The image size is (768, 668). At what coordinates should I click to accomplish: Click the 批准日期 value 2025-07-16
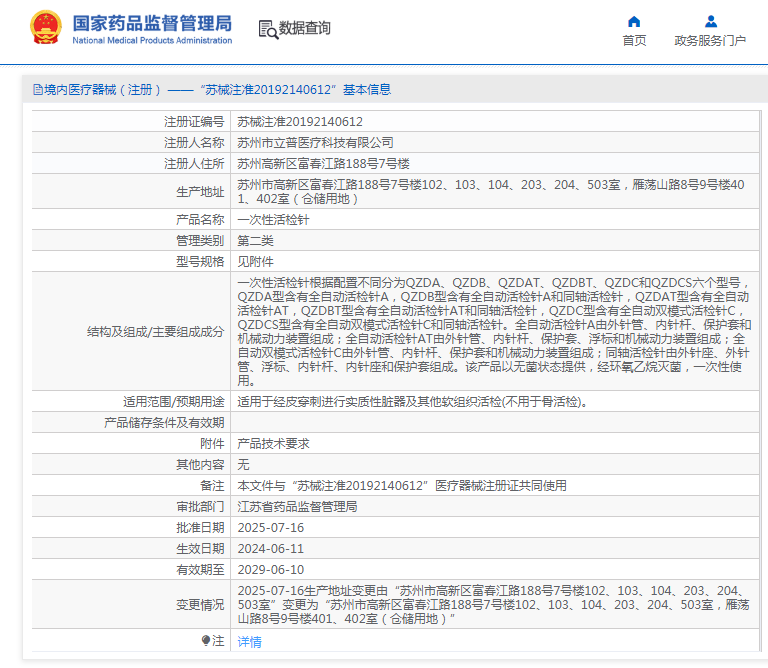point(270,528)
